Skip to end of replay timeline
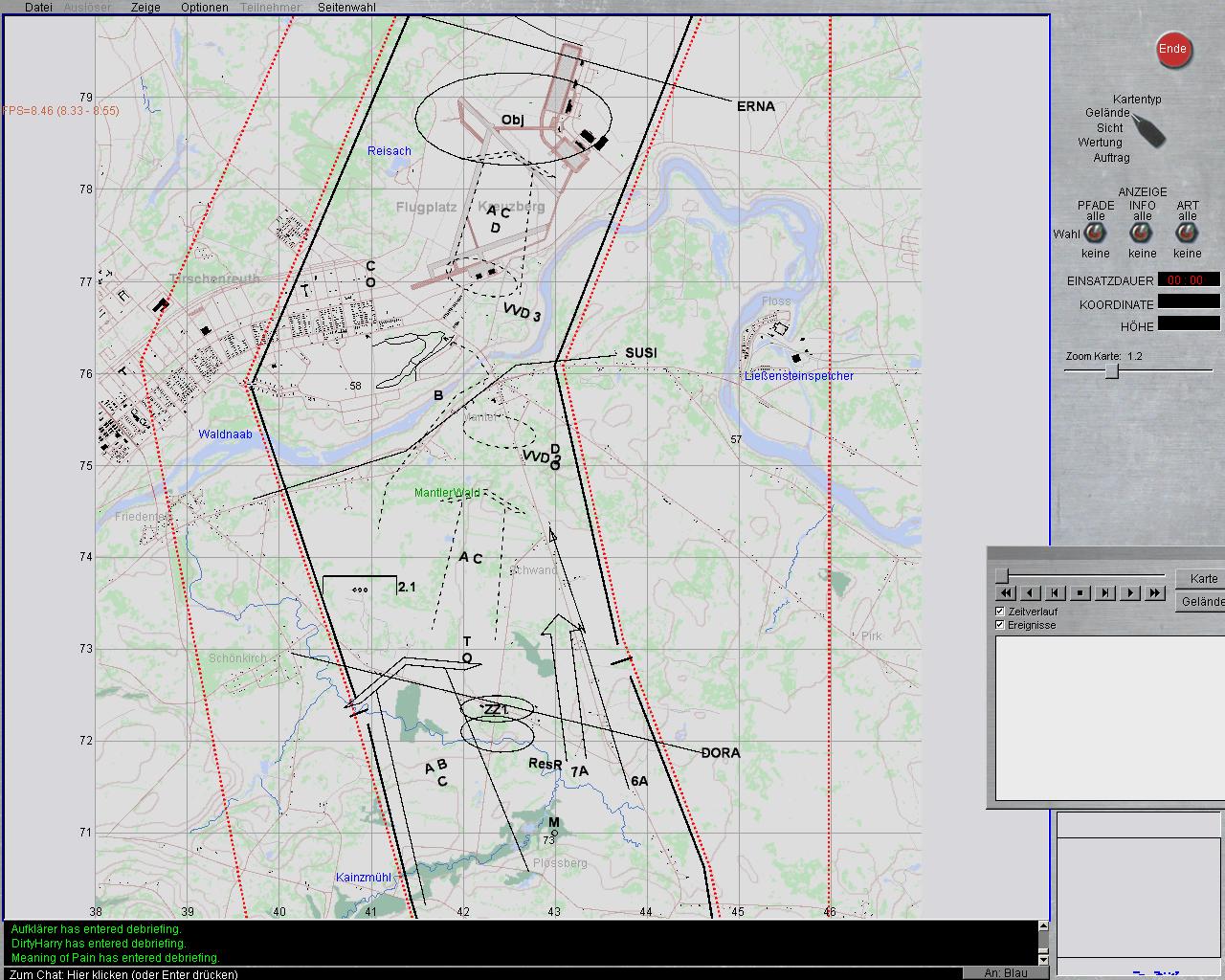The height and width of the screenshot is (980, 1225). (x=1105, y=593)
